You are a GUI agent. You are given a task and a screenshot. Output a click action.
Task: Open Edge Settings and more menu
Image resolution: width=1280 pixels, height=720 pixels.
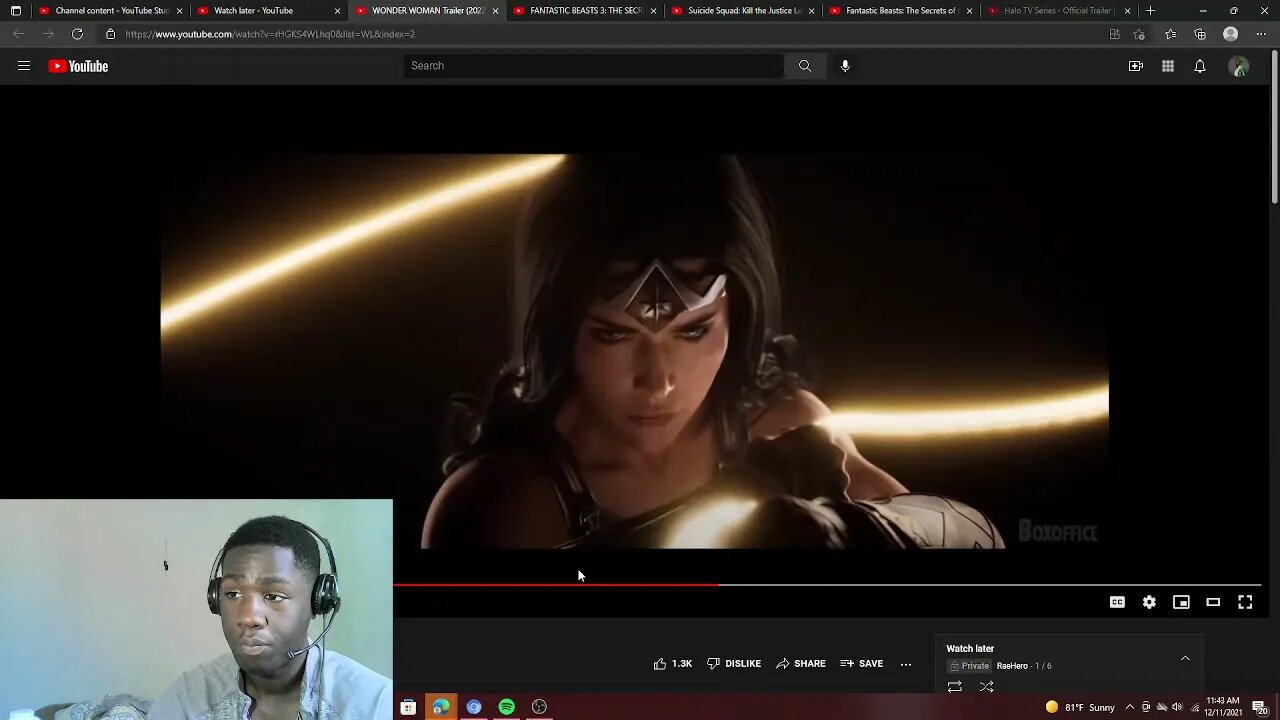pyautogui.click(x=1261, y=34)
